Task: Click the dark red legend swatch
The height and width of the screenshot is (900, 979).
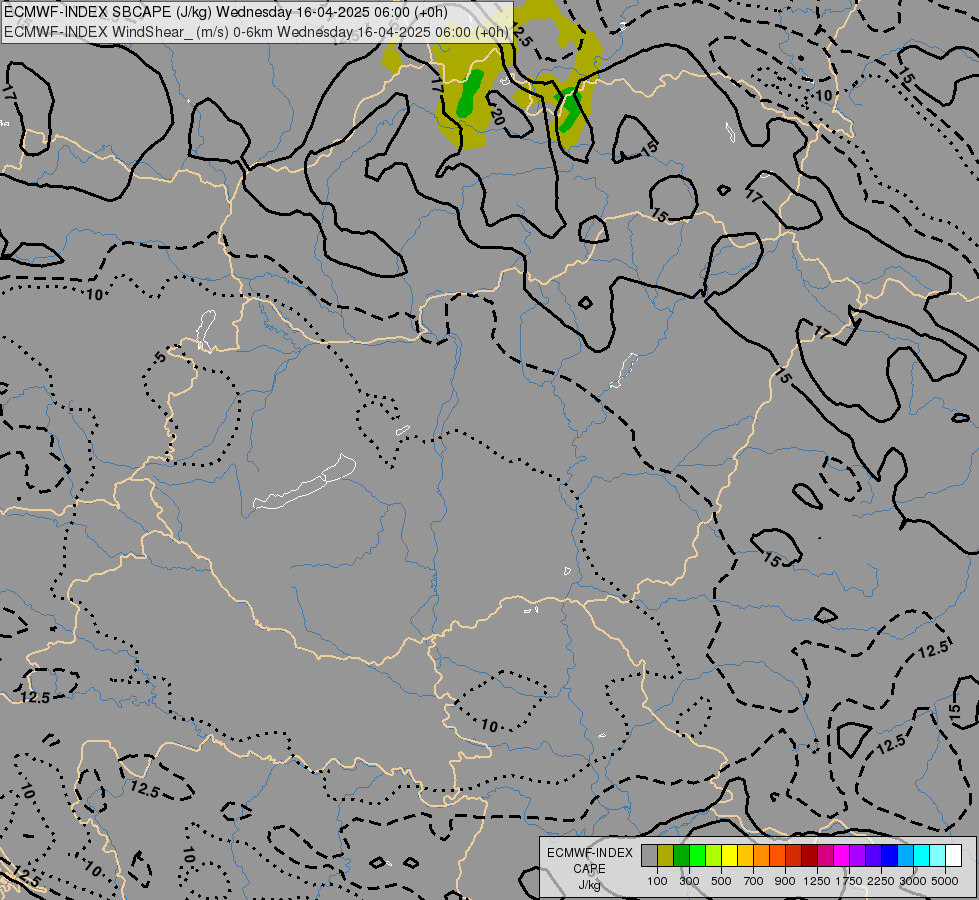Action: click(x=809, y=855)
